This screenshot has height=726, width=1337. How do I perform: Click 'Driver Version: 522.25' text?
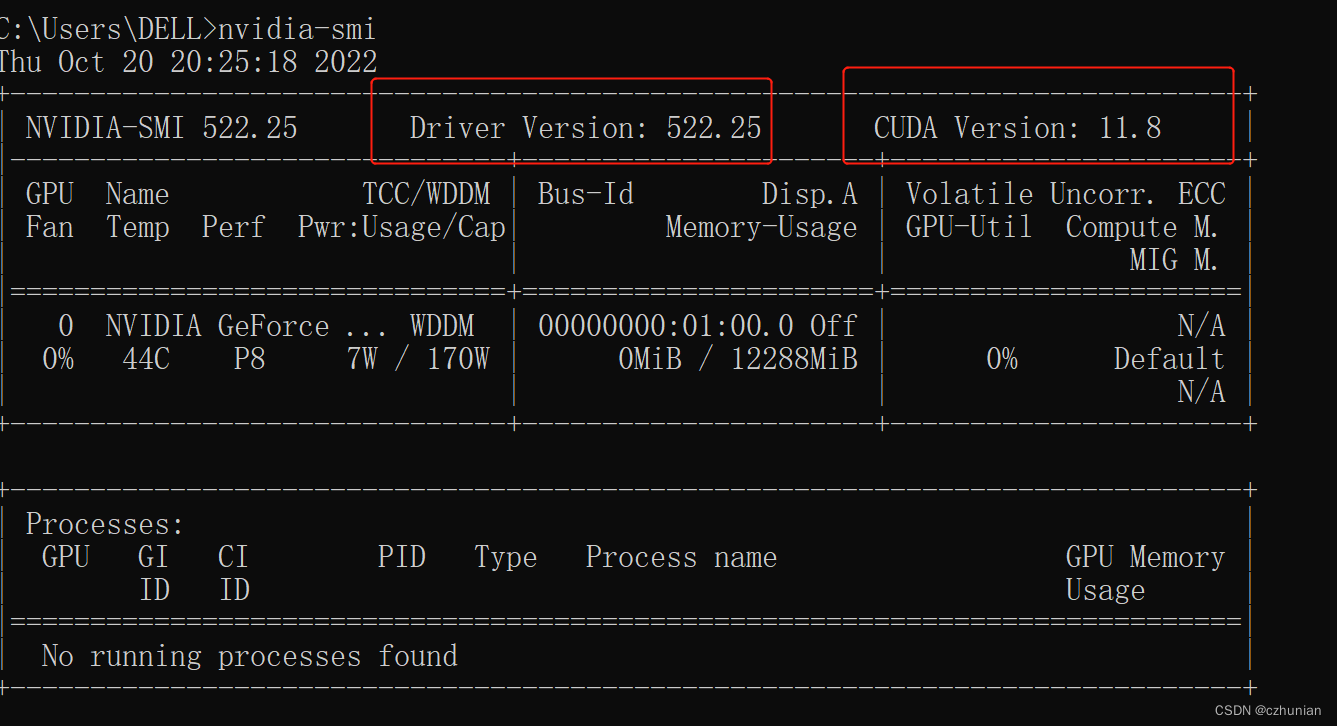585,128
